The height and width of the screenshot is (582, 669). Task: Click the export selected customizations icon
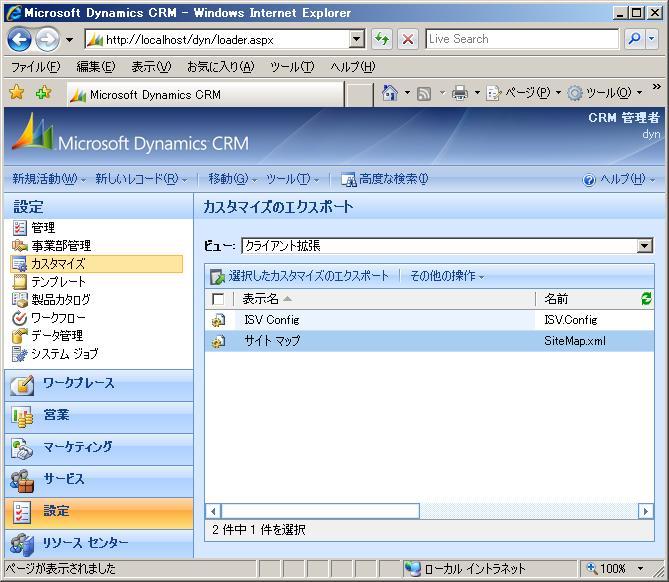pyautogui.click(x=217, y=276)
